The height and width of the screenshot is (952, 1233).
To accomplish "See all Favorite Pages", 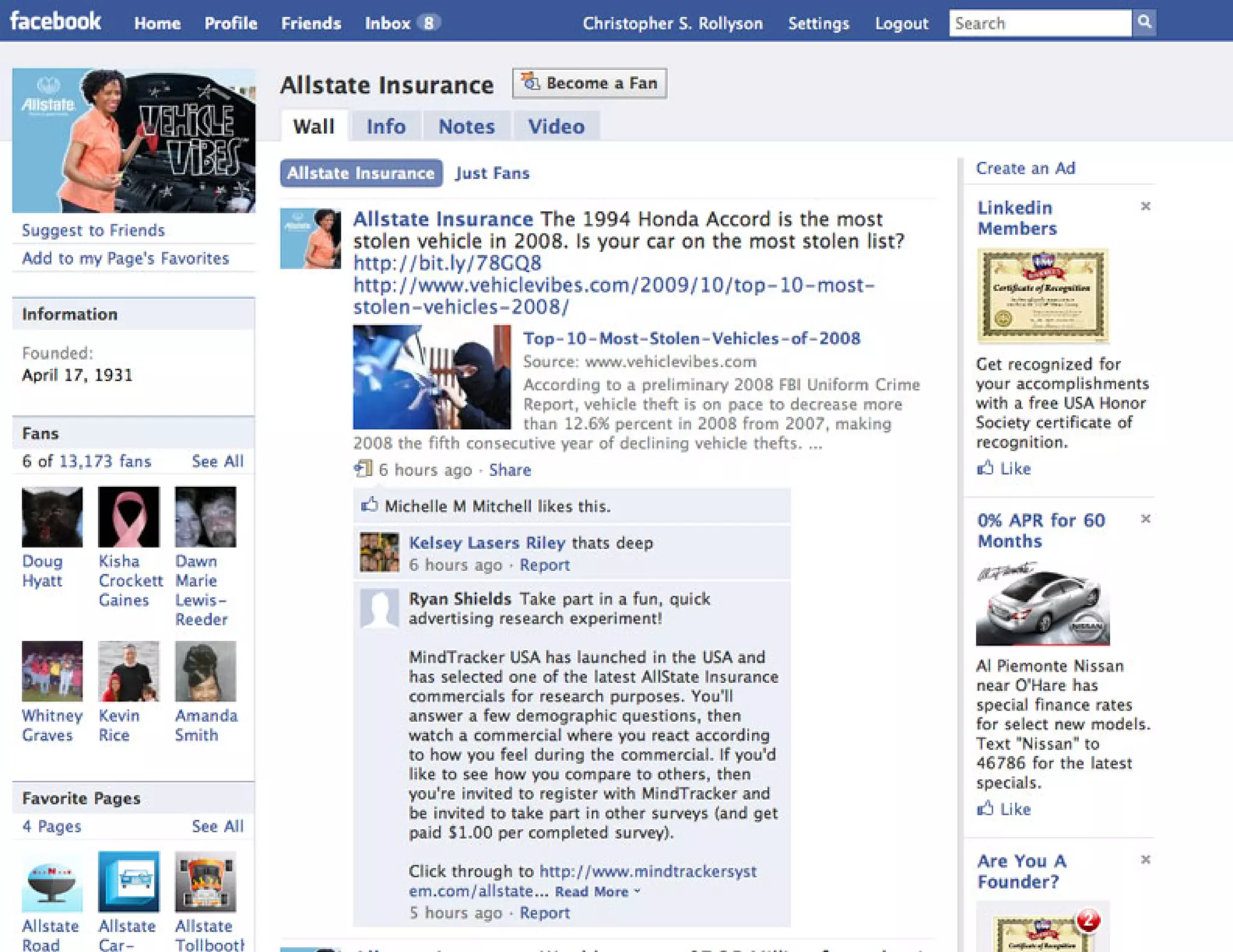I will click(x=217, y=826).
